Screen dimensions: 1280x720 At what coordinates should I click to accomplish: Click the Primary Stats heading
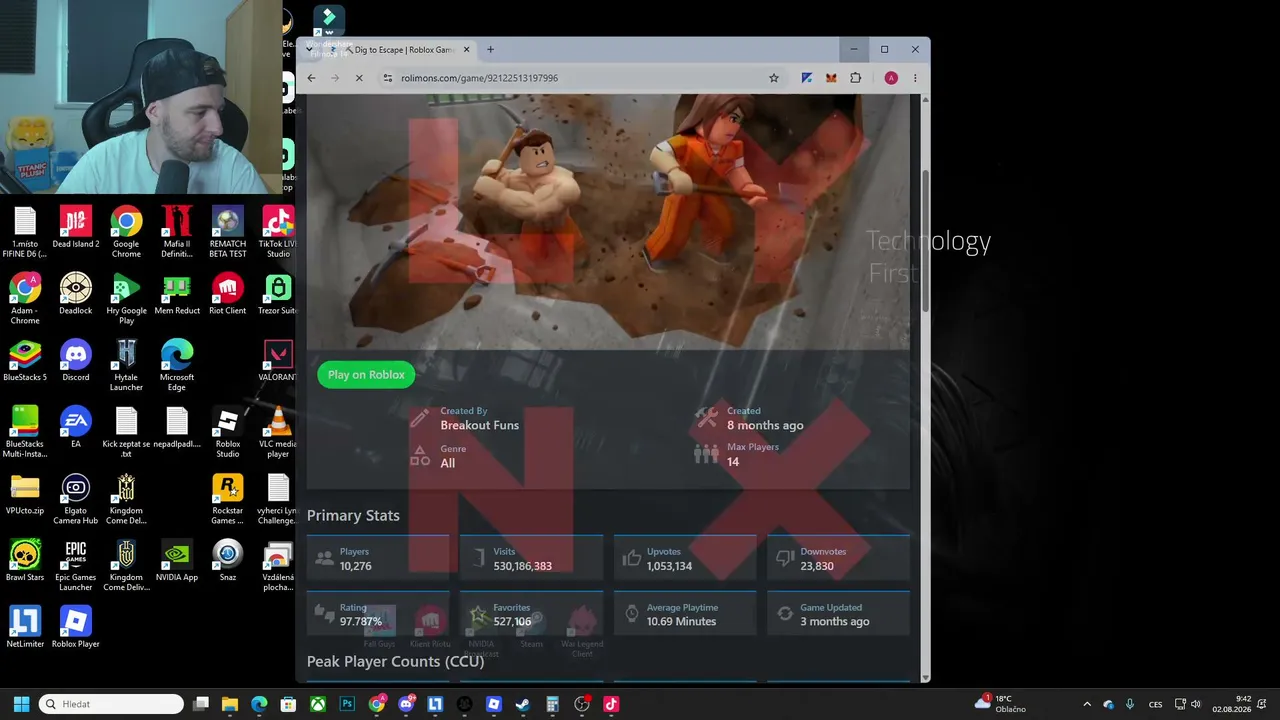point(353,515)
